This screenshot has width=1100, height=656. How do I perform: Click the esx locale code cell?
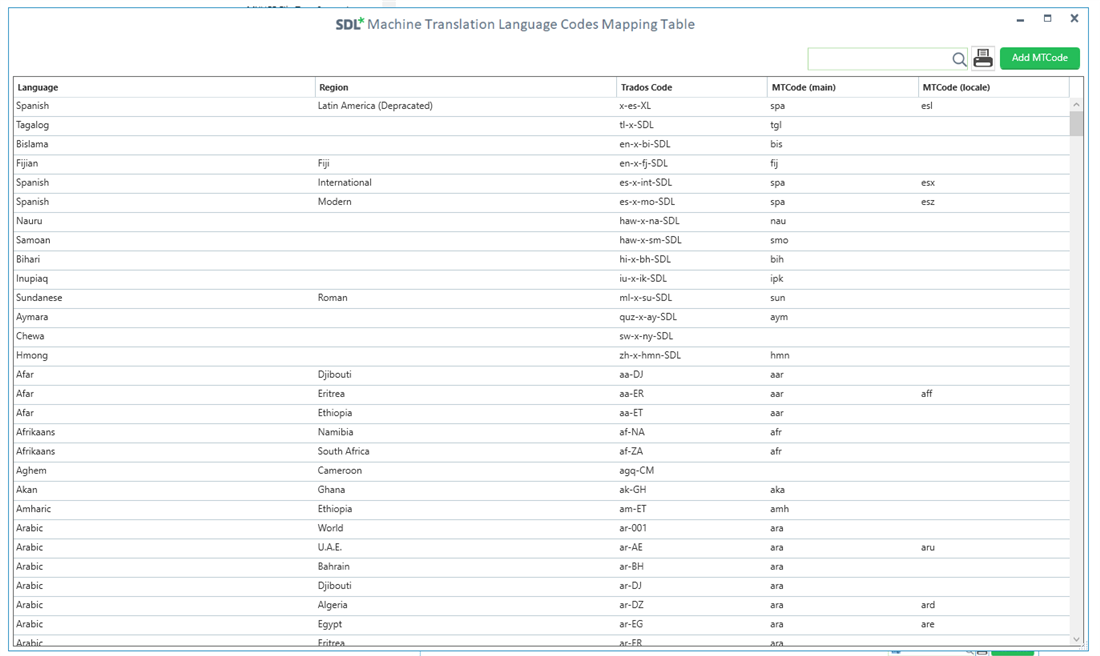928,182
